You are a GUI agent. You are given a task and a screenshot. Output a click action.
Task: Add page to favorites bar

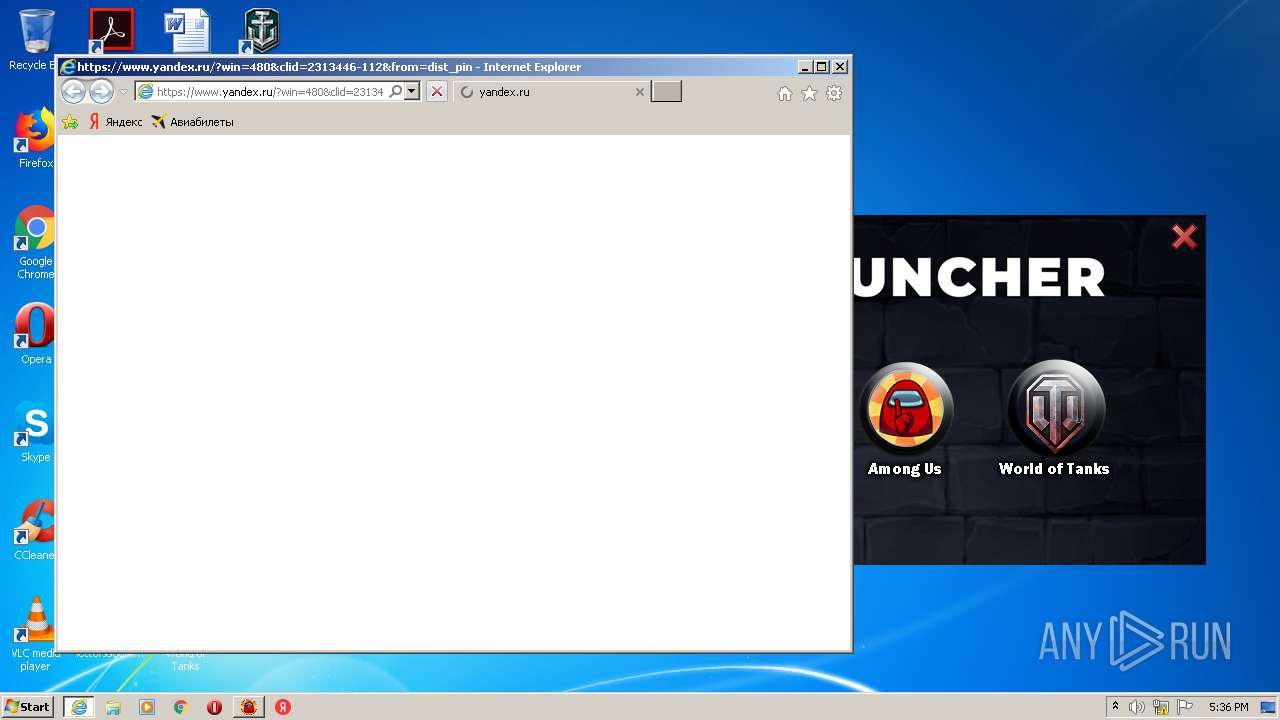(x=70, y=122)
